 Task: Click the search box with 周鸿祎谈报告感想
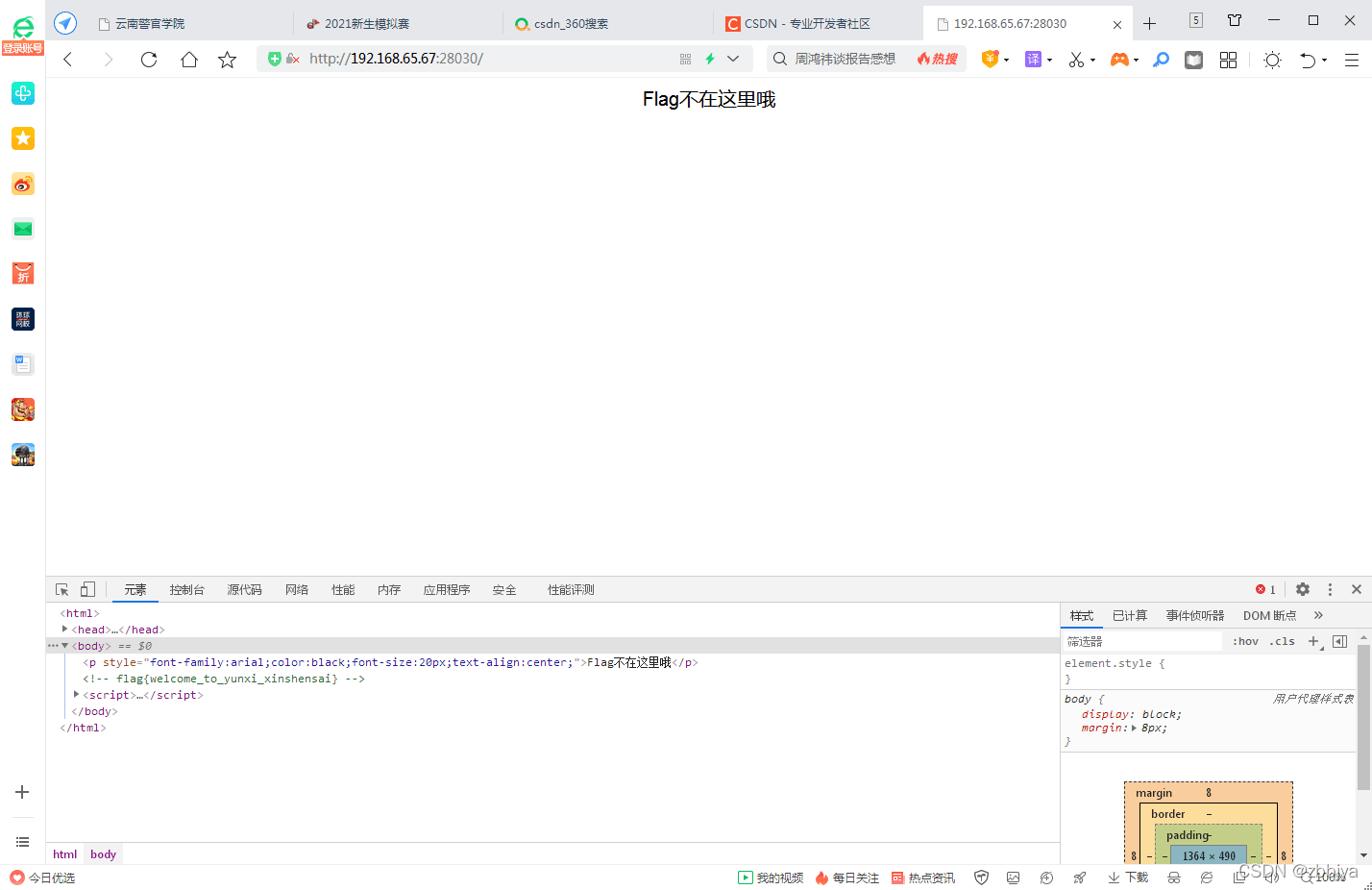click(845, 59)
